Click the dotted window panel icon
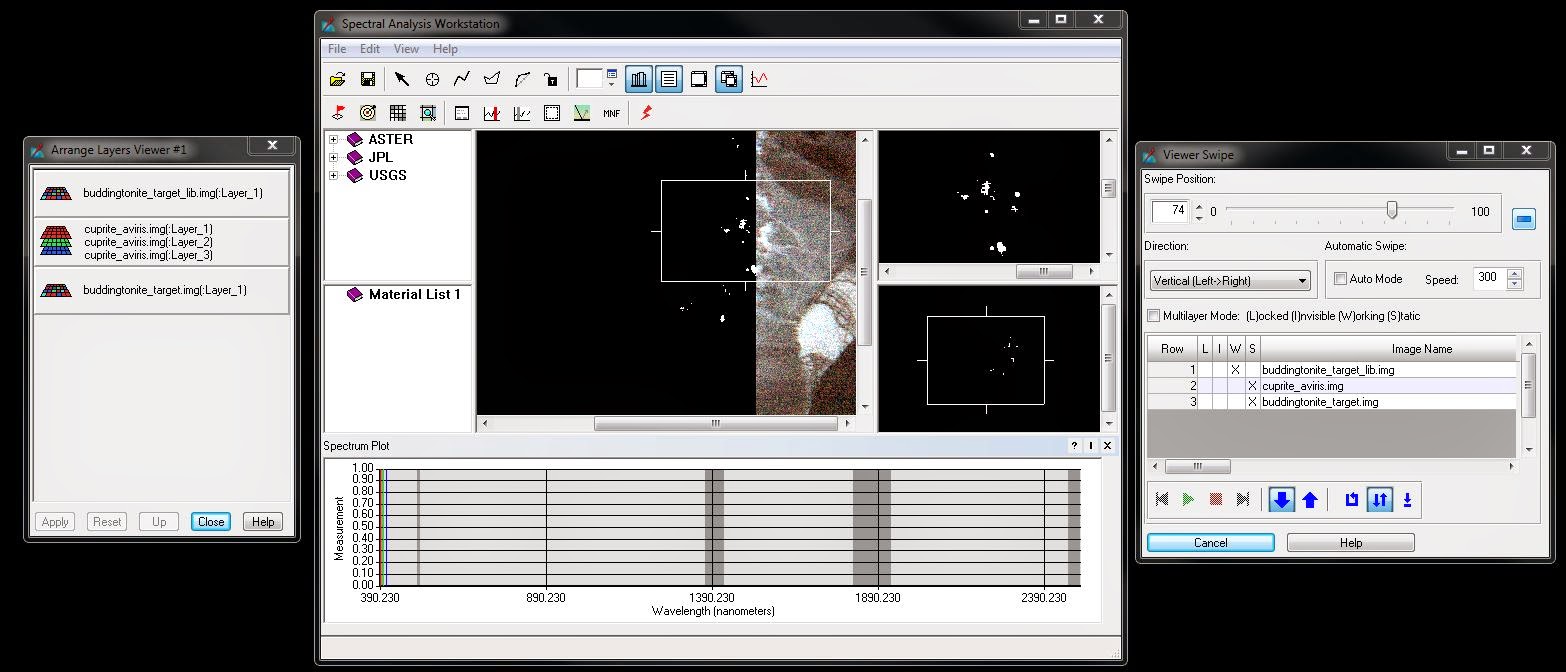1566x672 pixels. tap(462, 113)
